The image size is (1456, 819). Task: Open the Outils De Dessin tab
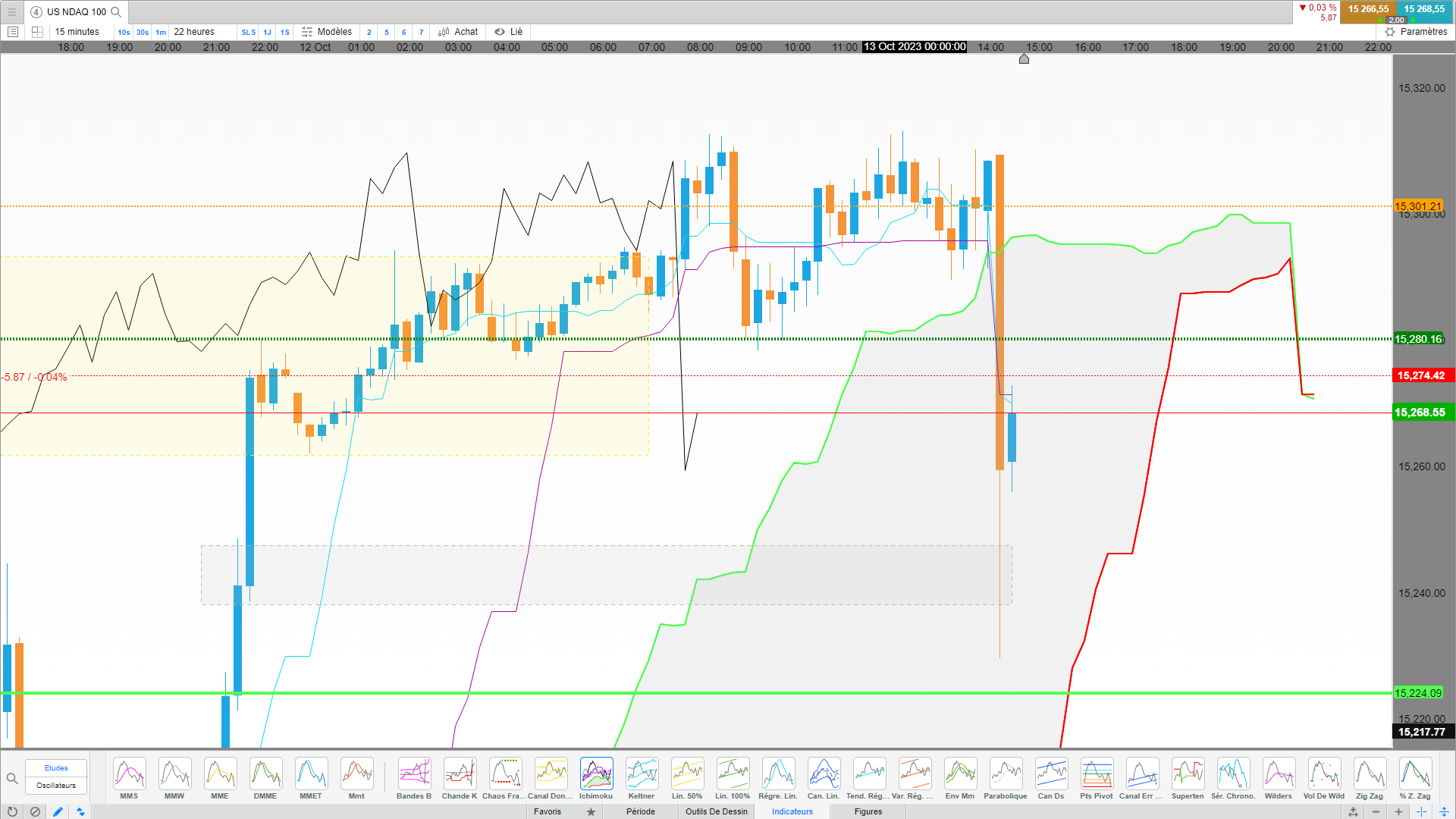[716, 811]
